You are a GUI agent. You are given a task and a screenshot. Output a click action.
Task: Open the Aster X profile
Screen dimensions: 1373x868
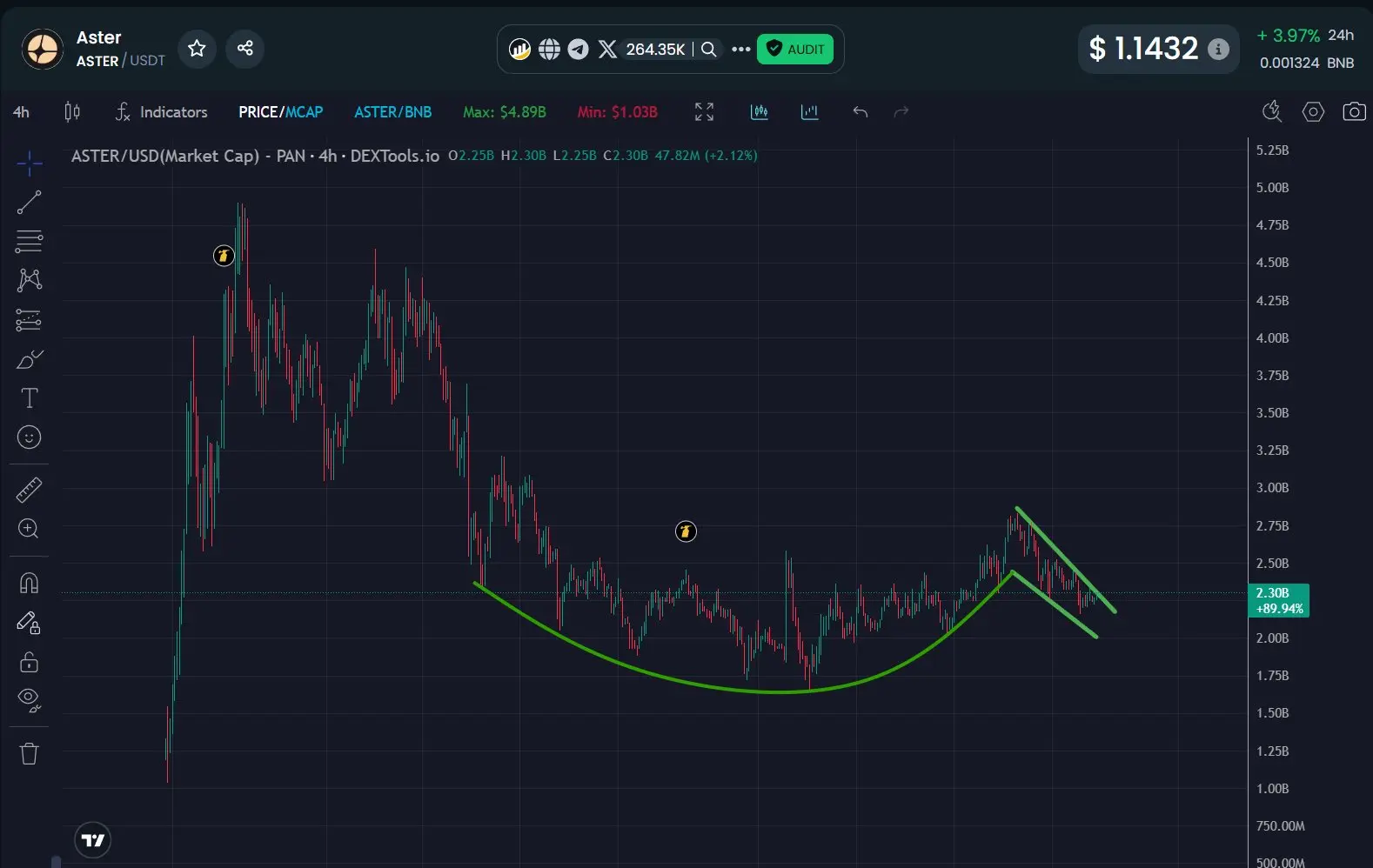[x=607, y=50]
